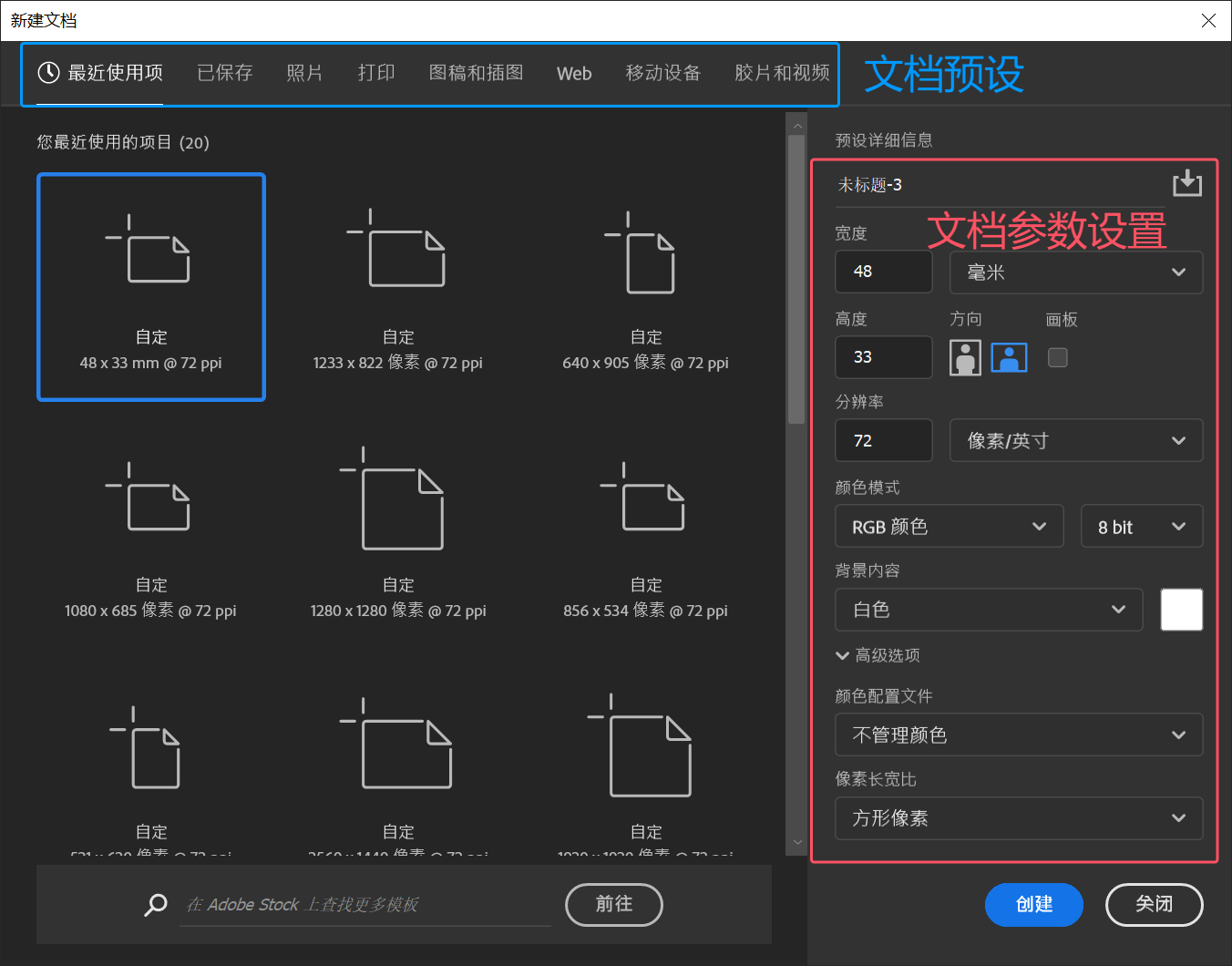Open the 8 bit depth dropdown
Screen dimensions: 1232x966
coord(1142,527)
